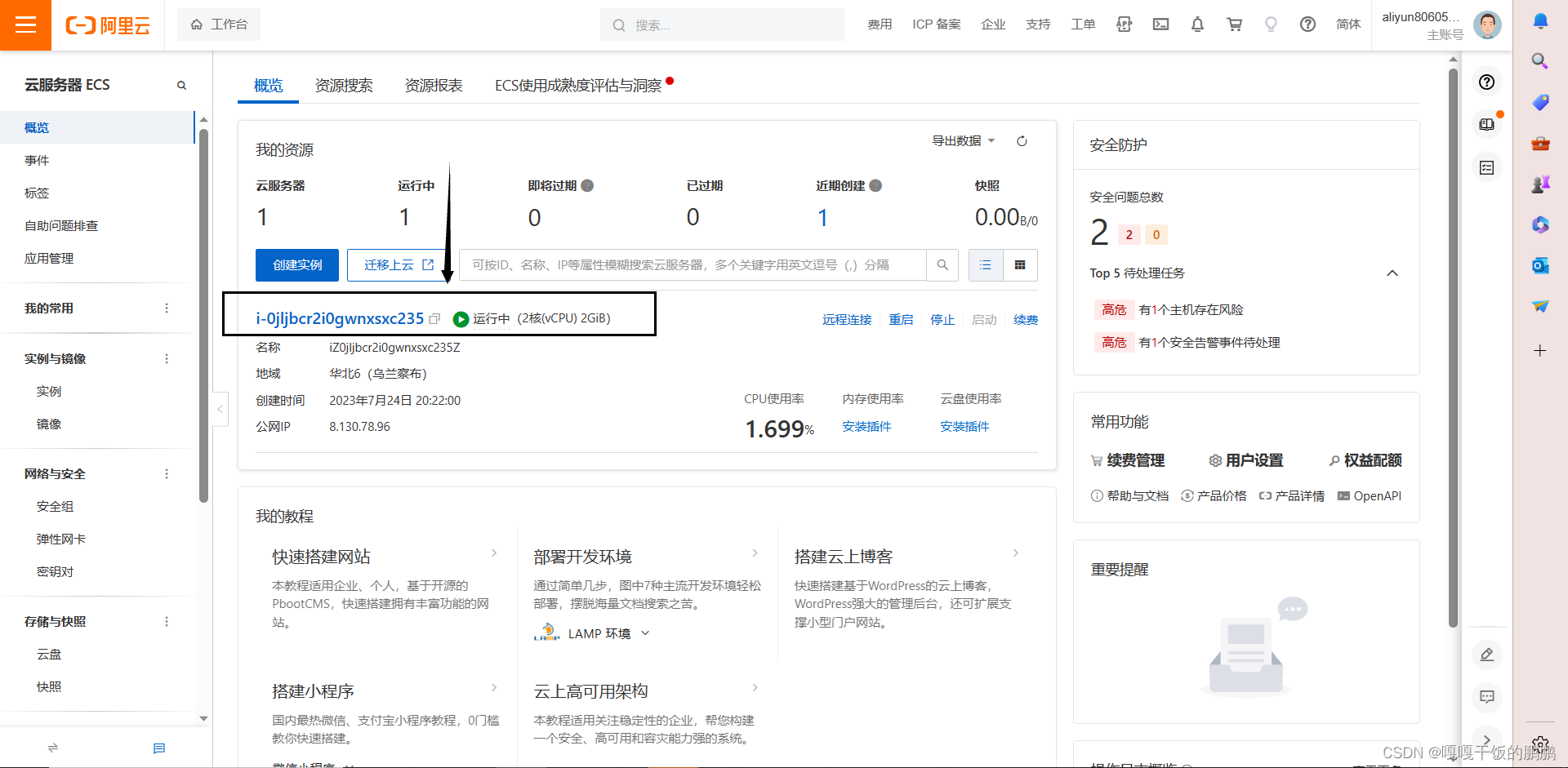The width and height of the screenshot is (1568, 768).
Task: Refresh my resources panel
Action: (x=1022, y=141)
